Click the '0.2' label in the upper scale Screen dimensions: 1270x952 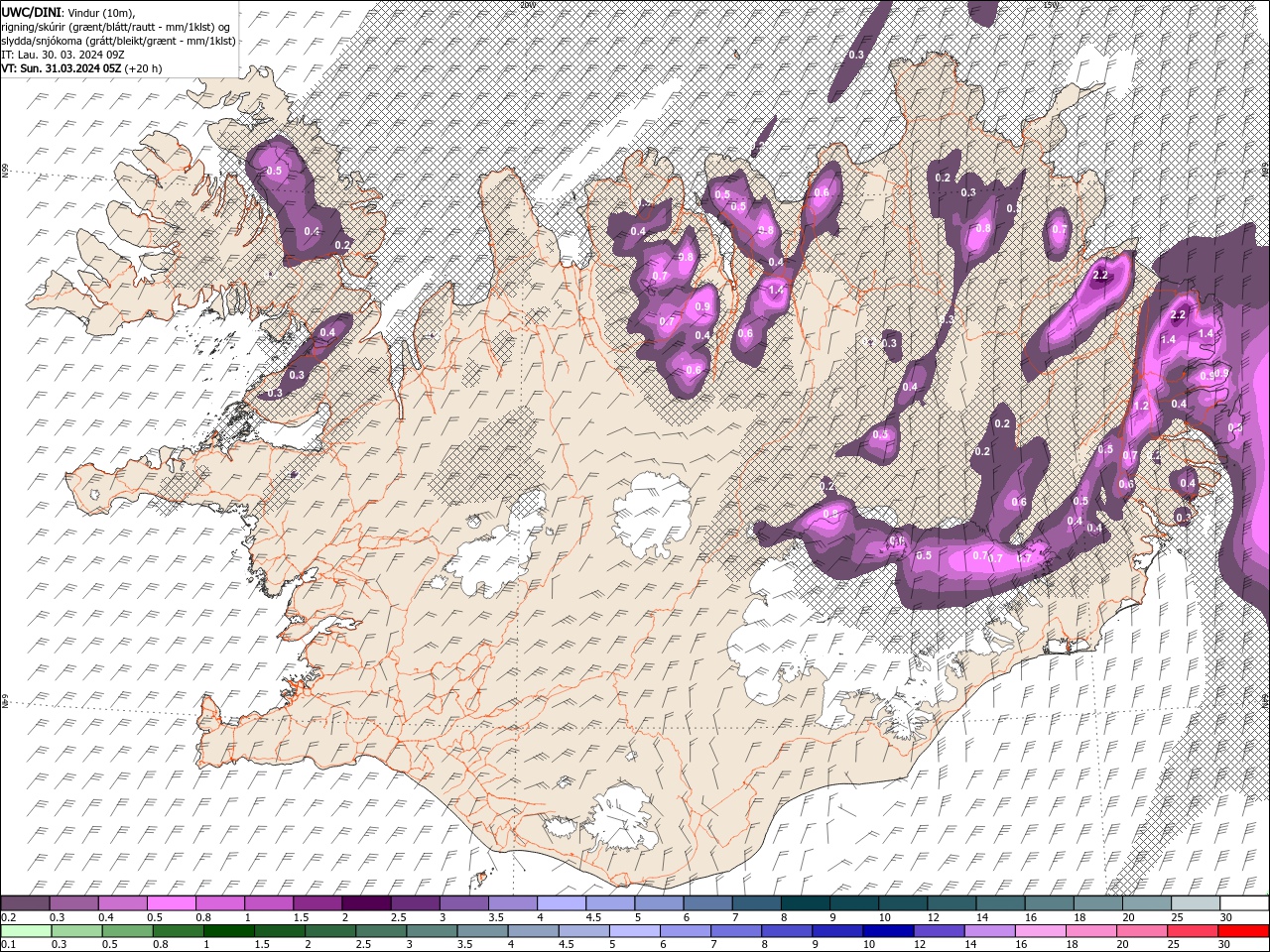coord(9,917)
